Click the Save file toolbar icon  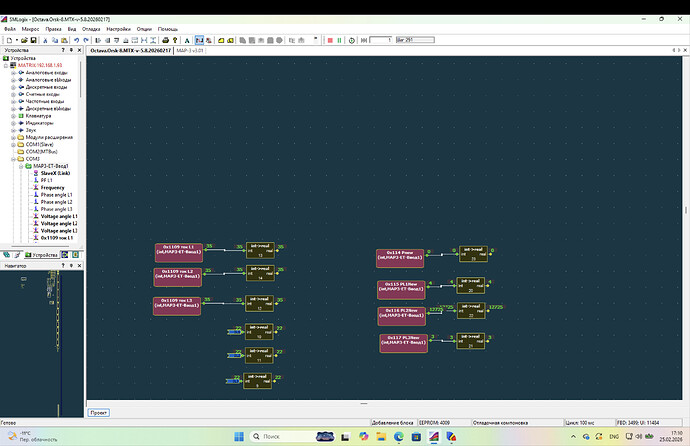coord(33,40)
